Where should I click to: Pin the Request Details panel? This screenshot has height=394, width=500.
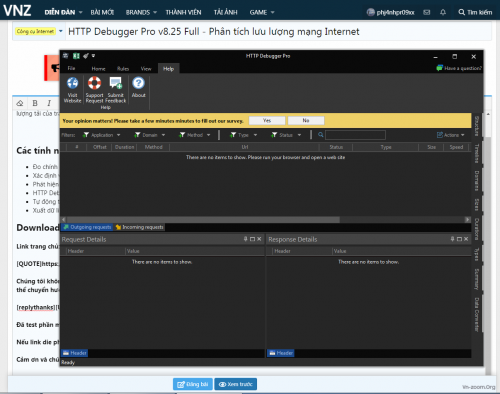click(x=245, y=239)
